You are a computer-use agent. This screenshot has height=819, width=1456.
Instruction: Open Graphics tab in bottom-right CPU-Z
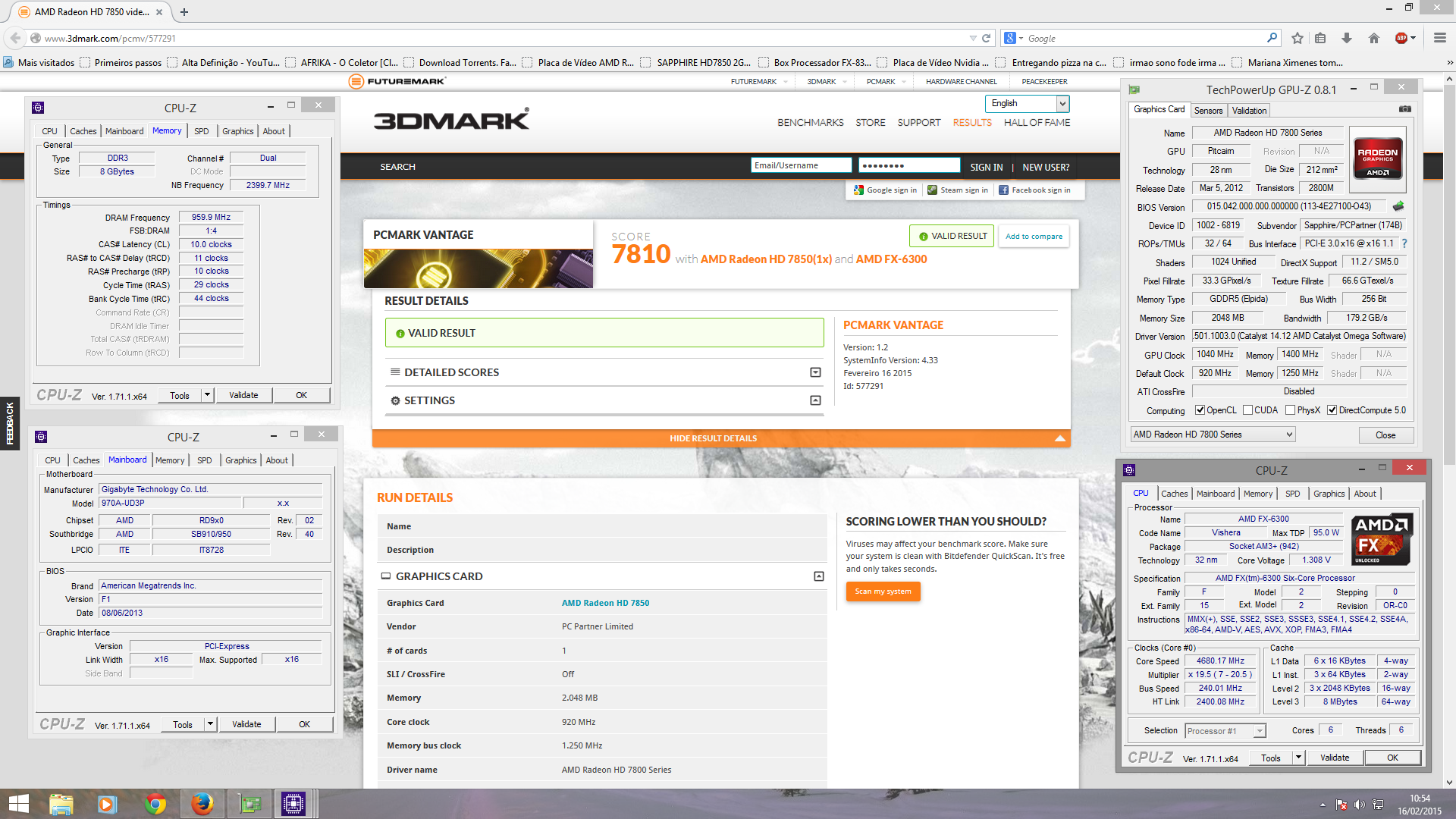(x=1329, y=494)
